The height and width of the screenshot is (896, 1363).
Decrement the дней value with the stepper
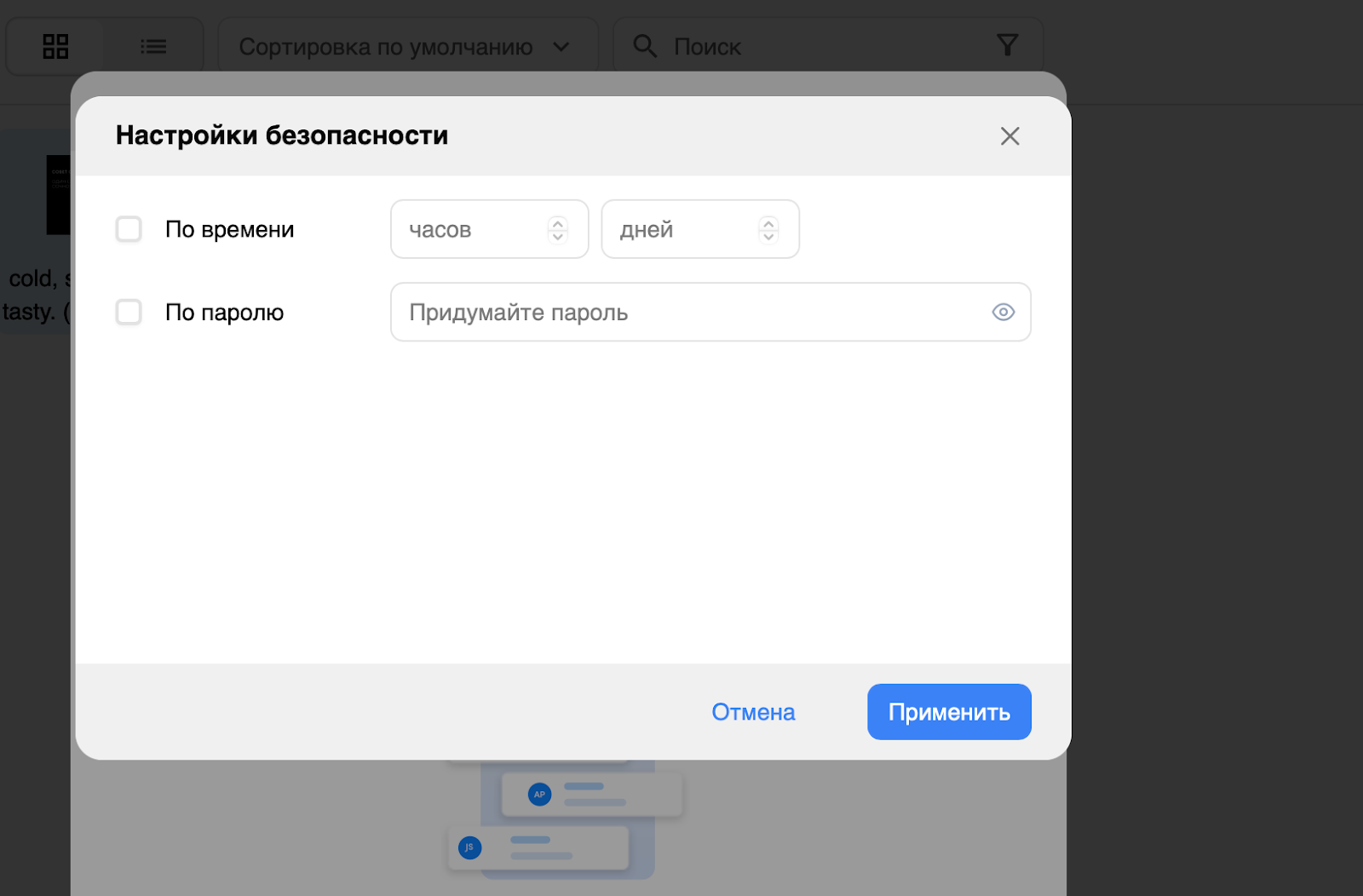coord(769,236)
